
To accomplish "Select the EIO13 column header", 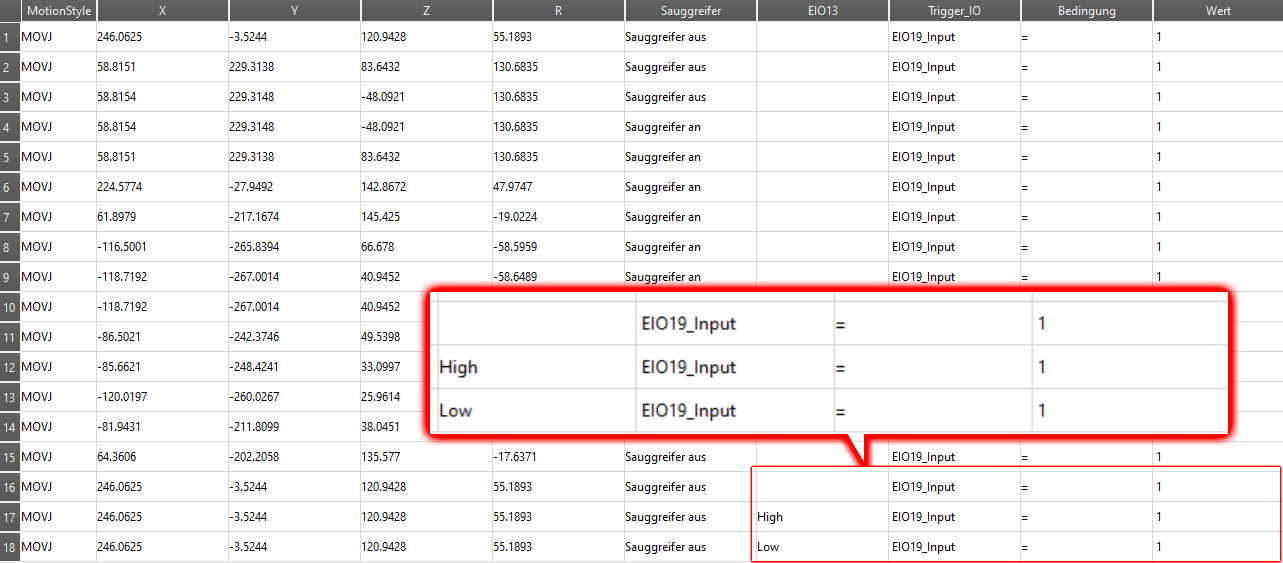I will coord(822,11).
